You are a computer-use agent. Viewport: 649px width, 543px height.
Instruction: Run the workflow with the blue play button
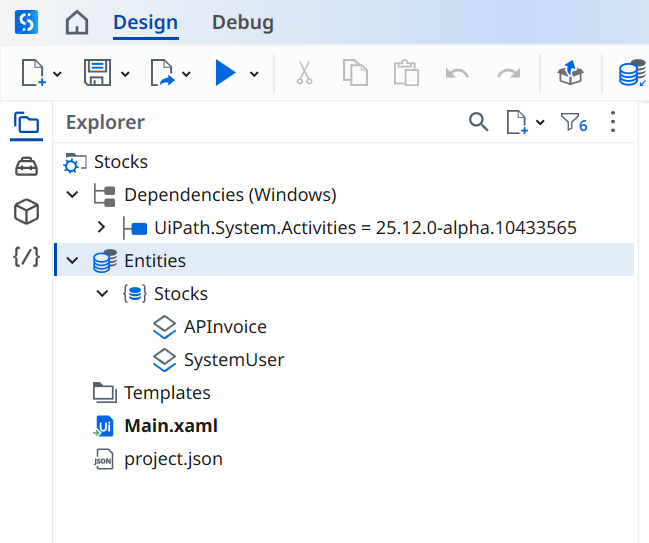coord(226,73)
